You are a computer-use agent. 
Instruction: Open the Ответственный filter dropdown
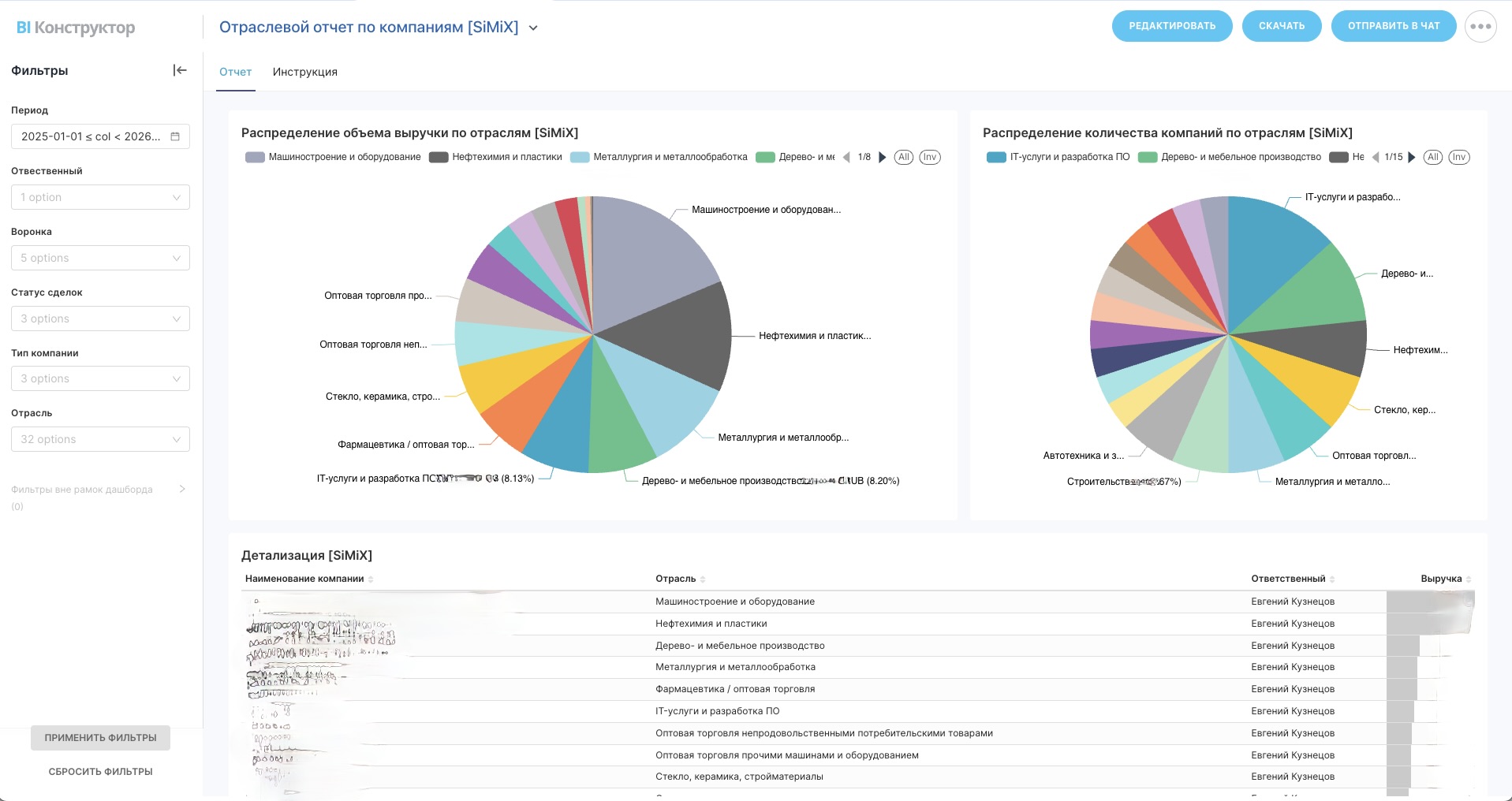(x=100, y=197)
